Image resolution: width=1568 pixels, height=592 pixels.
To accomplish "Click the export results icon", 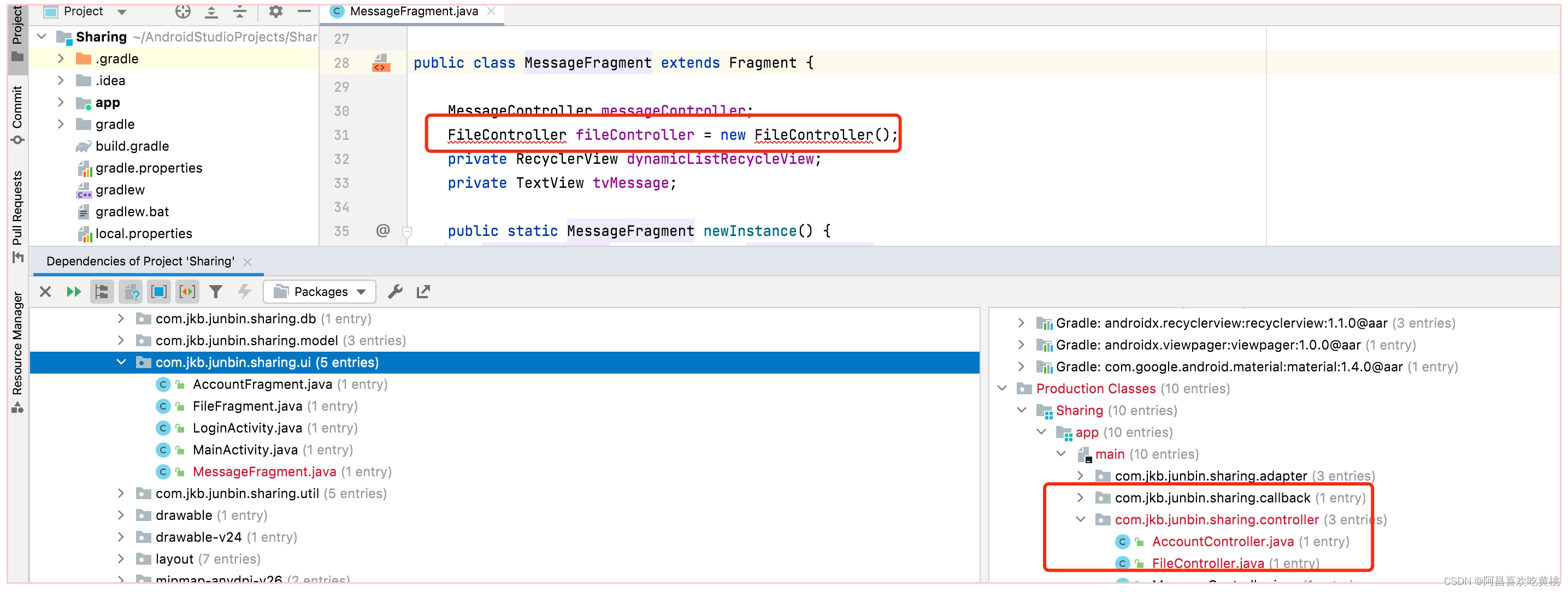I will [423, 292].
